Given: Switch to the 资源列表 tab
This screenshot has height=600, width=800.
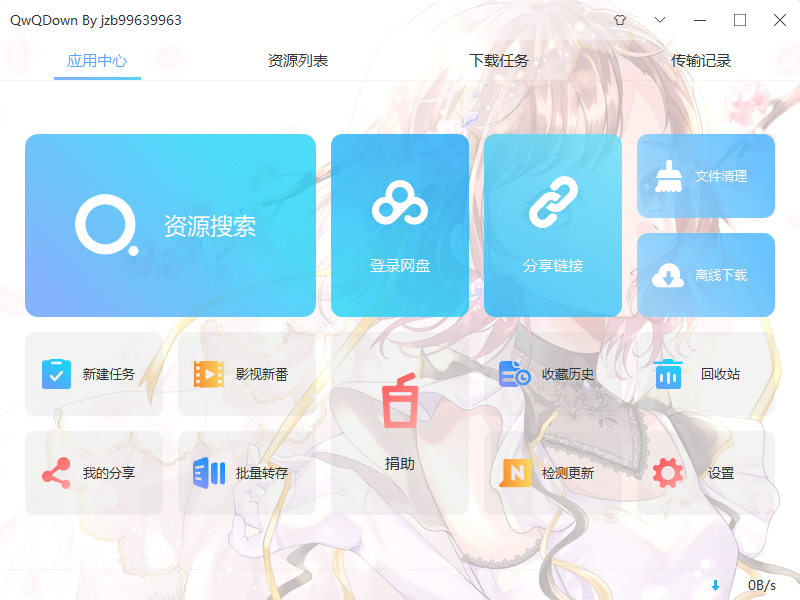Looking at the screenshot, I should [x=298, y=61].
